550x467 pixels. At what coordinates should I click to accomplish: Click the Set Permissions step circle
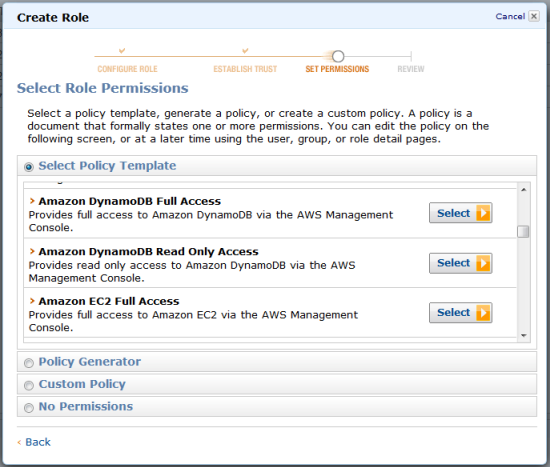338,56
